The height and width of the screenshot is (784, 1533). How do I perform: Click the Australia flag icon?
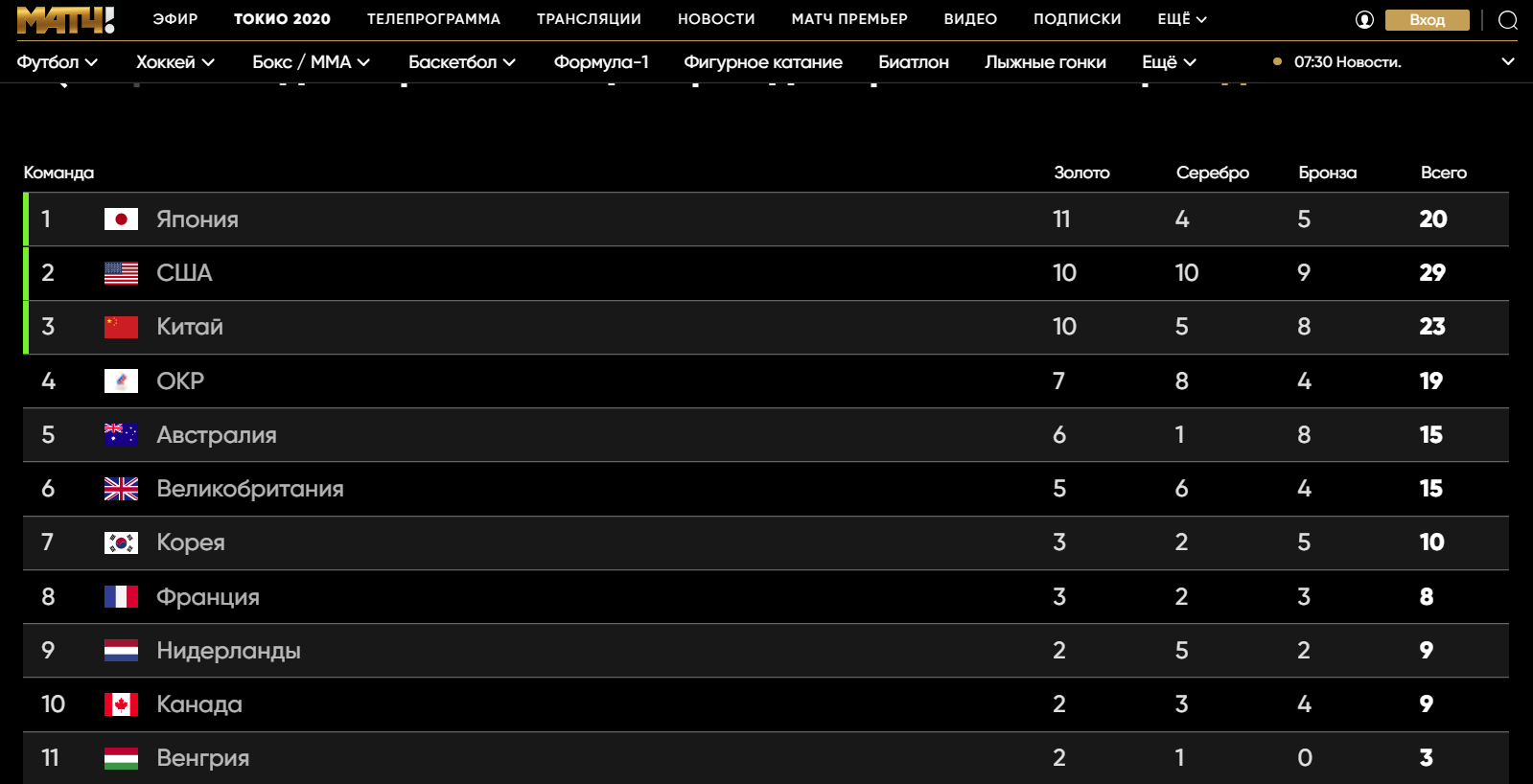[121, 435]
